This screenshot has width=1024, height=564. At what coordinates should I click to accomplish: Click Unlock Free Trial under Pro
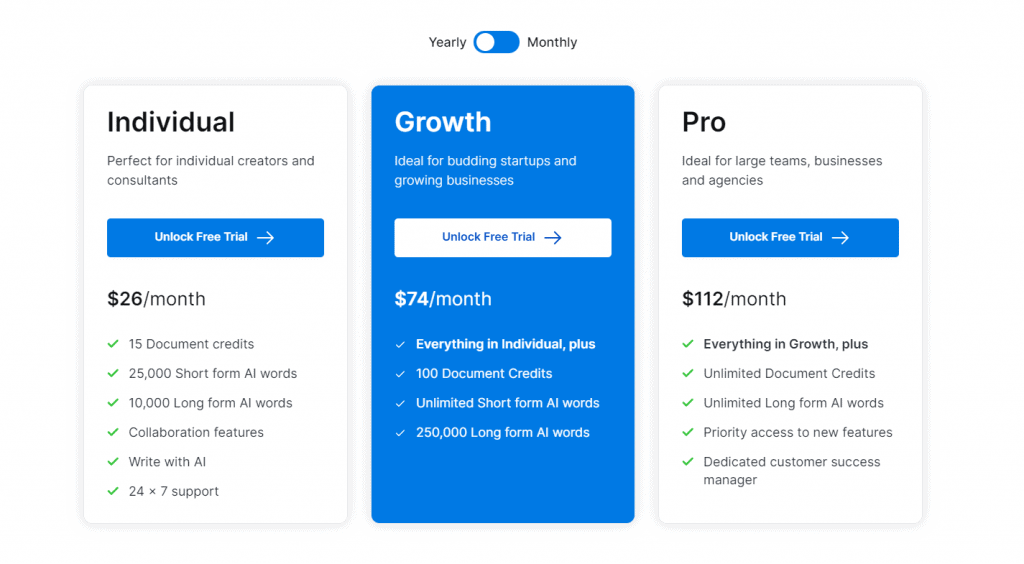[790, 238]
